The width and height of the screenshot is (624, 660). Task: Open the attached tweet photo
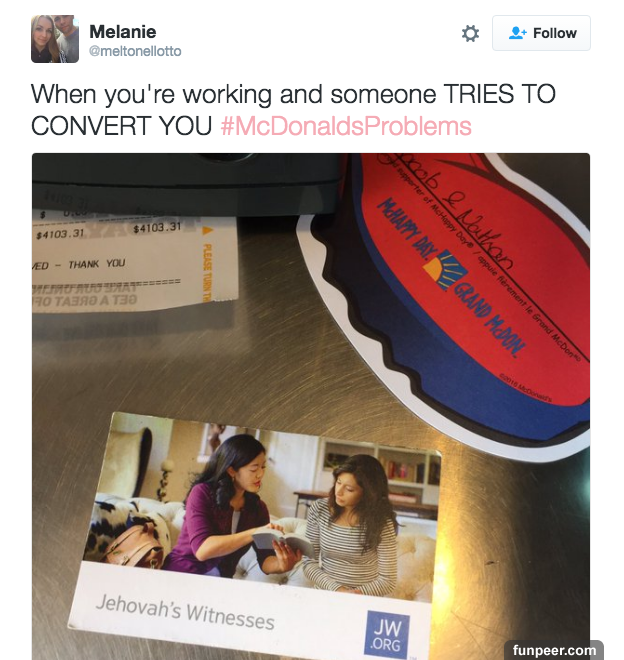point(311,406)
